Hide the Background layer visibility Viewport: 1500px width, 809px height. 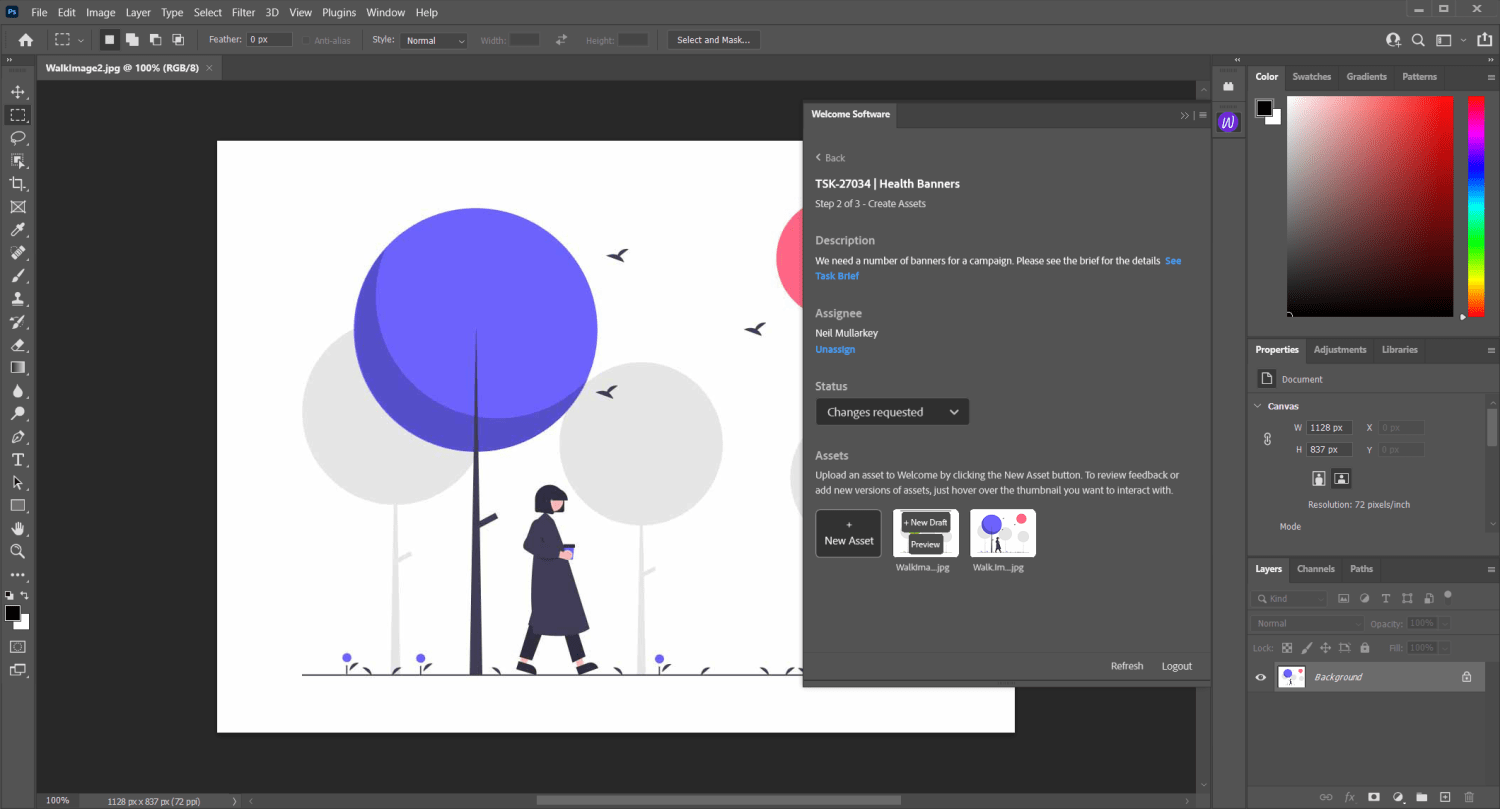pyautogui.click(x=1261, y=677)
